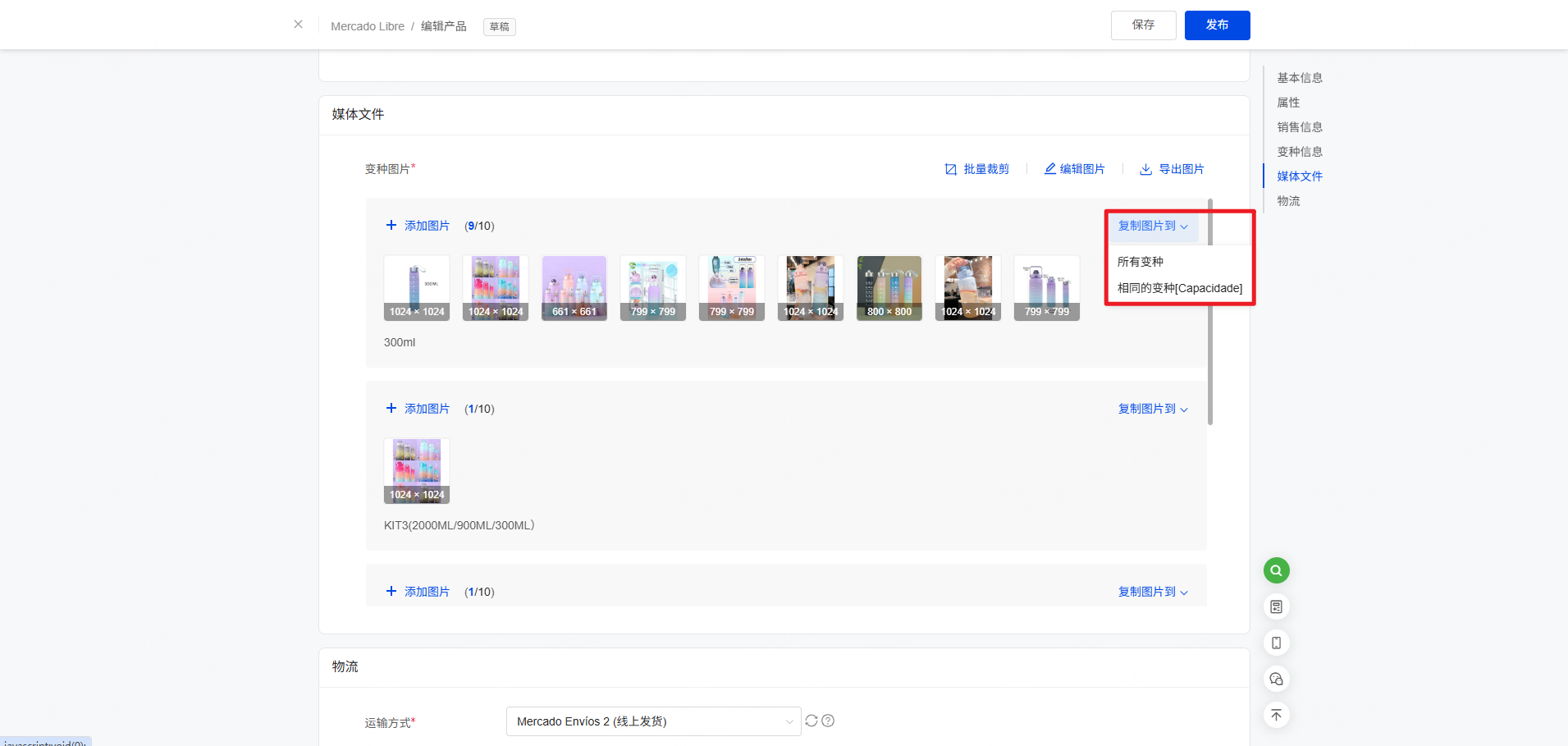Close the product editor with X icon
The width and height of the screenshot is (1568, 746).
point(298,25)
